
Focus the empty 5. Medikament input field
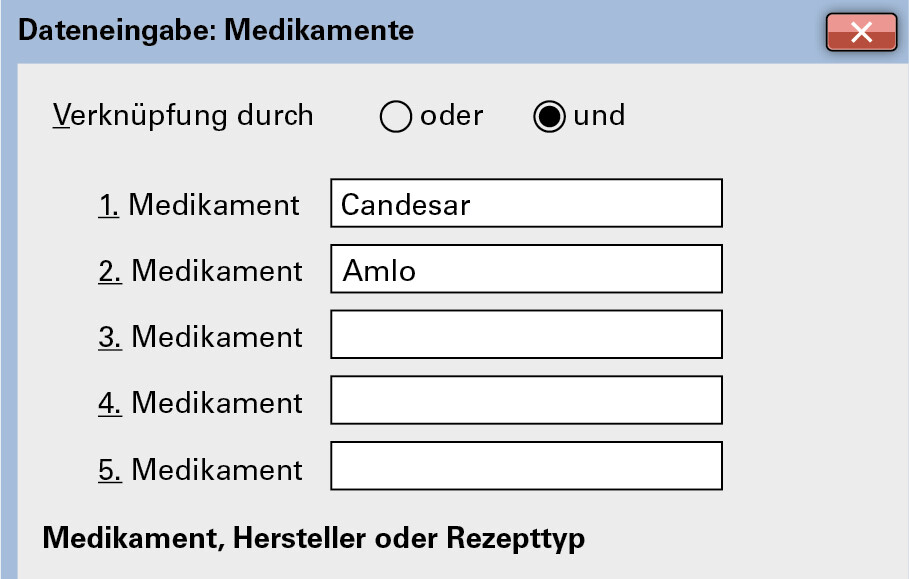point(526,467)
